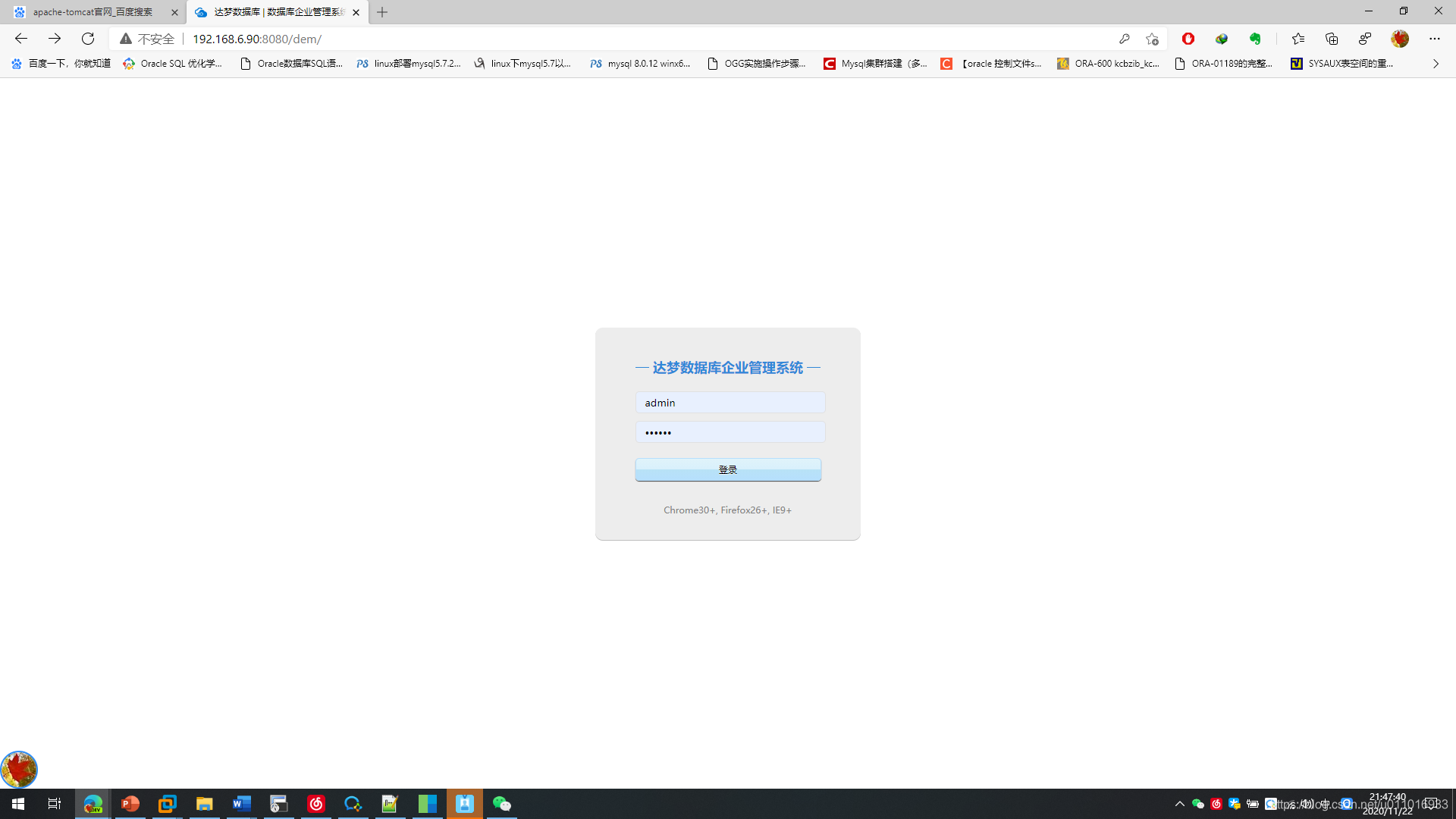Open Oracle SQL 优化 bookmark

tap(174, 64)
